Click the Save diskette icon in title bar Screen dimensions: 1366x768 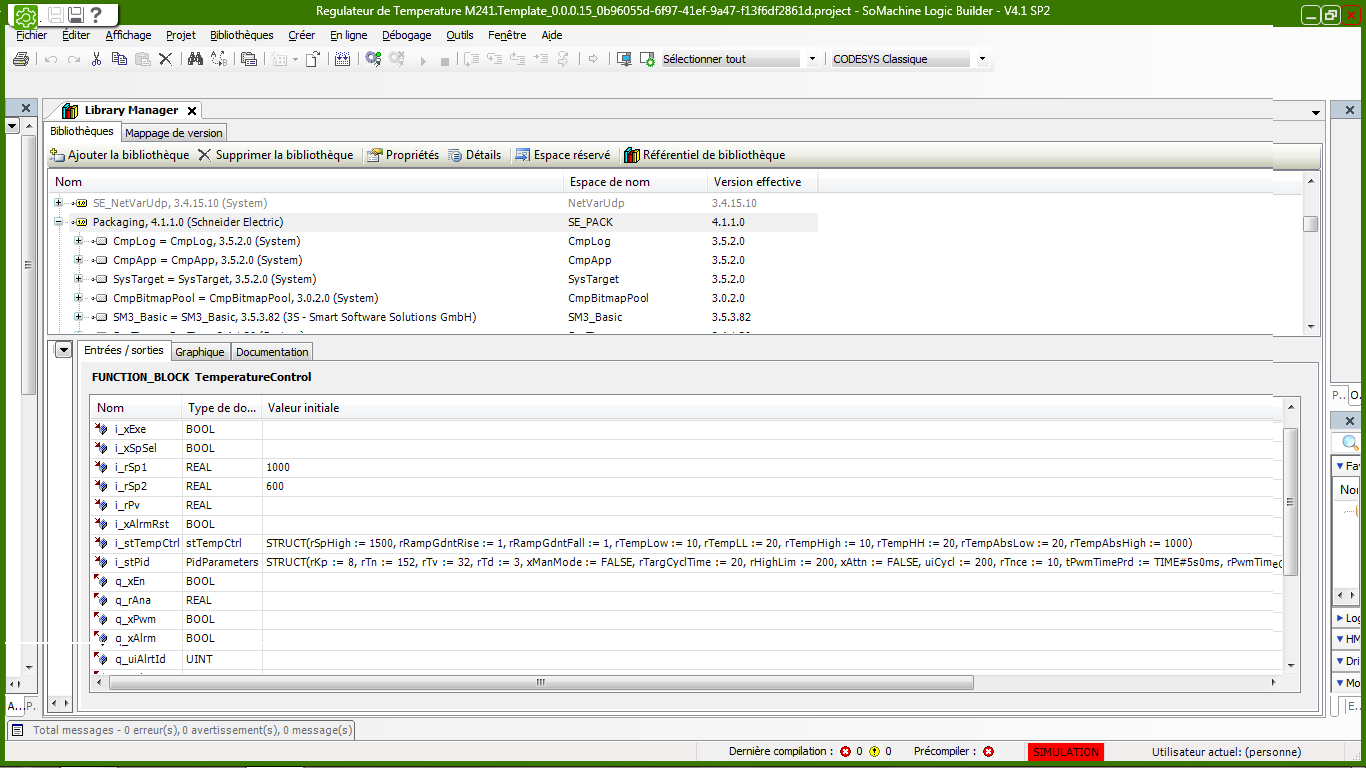(x=75, y=15)
